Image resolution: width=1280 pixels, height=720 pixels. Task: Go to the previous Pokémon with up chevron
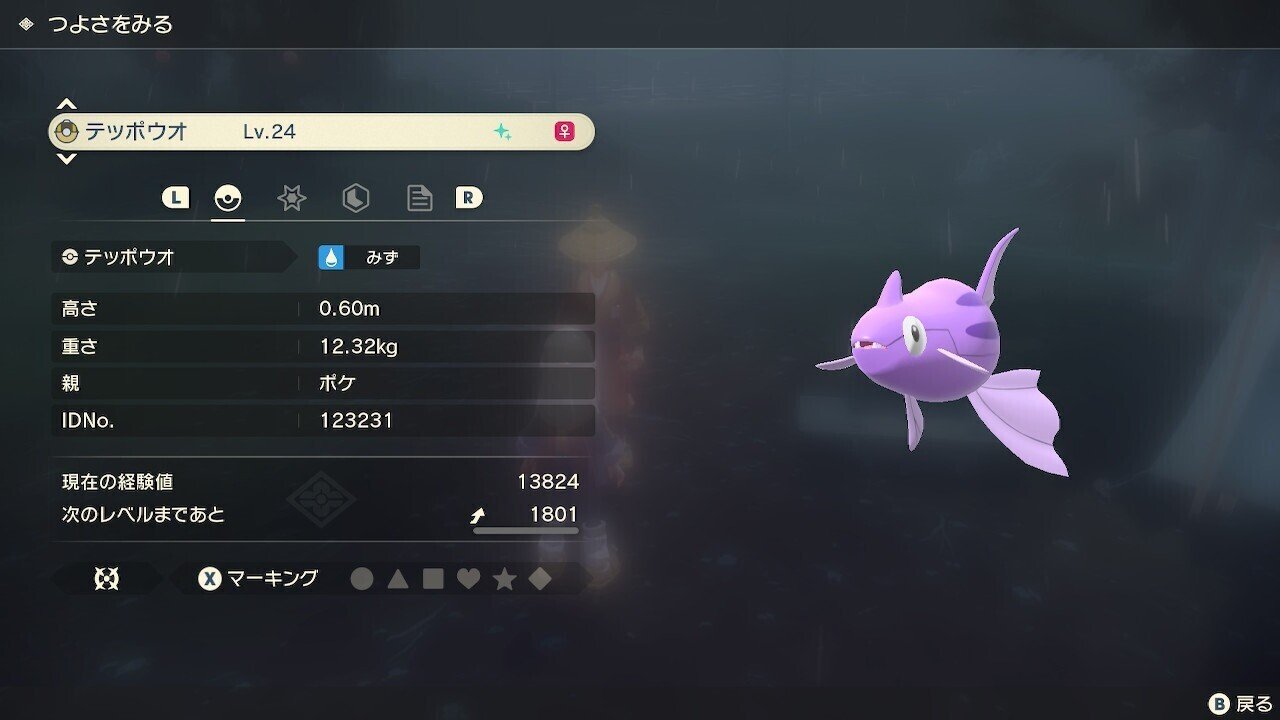(x=66, y=104)
